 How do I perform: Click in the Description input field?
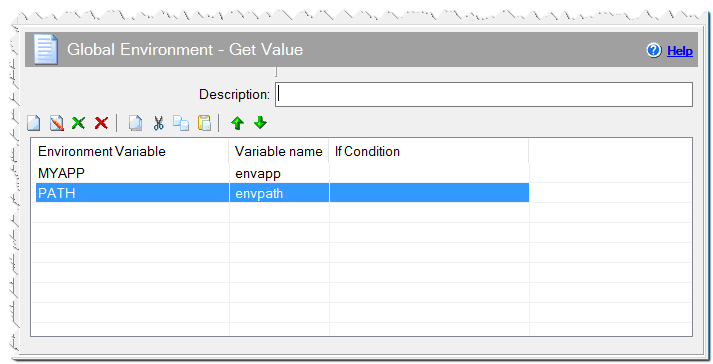point(484,94)
